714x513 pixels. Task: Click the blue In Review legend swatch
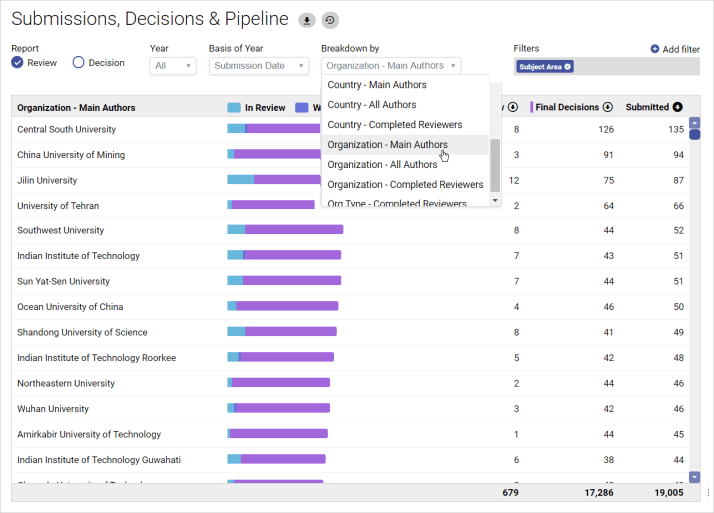(x=234, y=108)
